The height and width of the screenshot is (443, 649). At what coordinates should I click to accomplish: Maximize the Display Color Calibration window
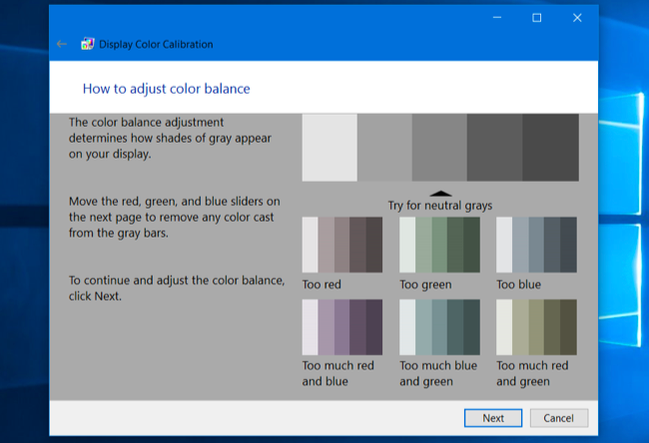(537, 17)
